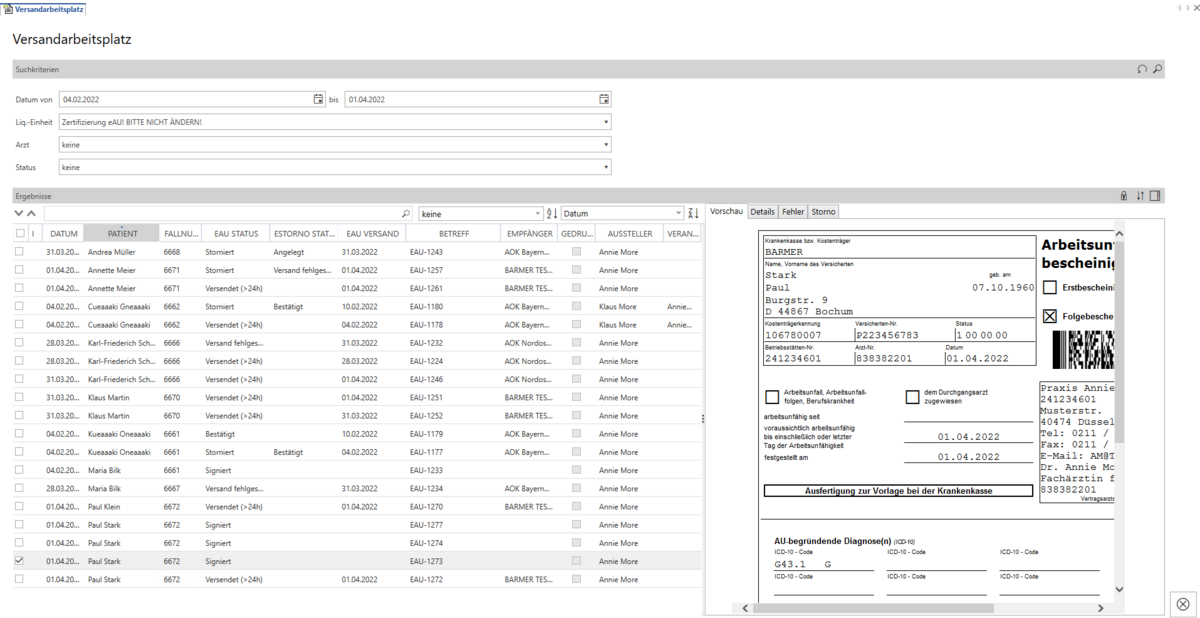Viewport: 1200px width, 618px height.
Task: Click the lock icon in Ergebnisse bar
Action: pos(1123,196)
